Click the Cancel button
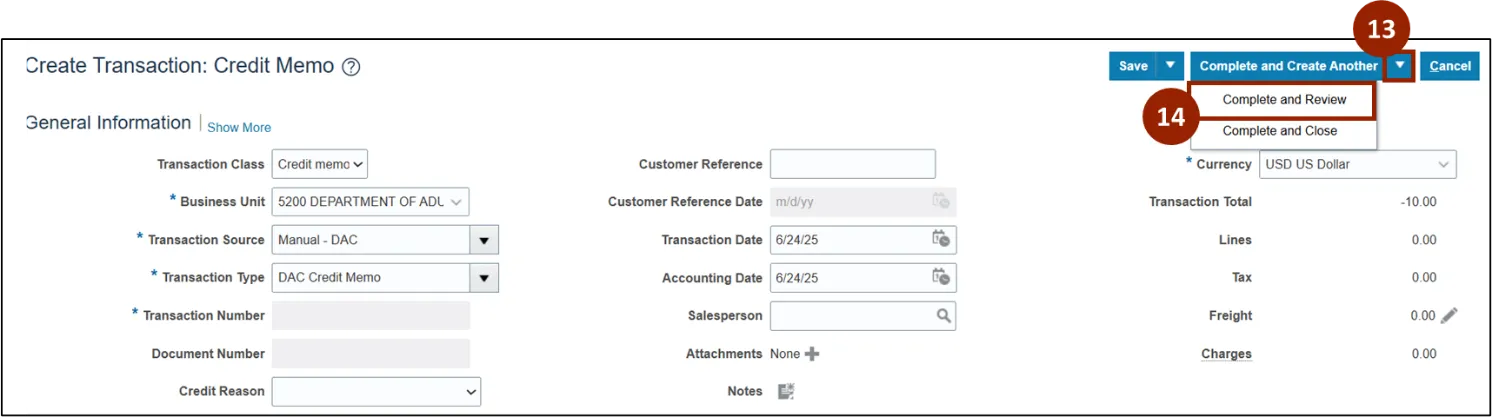 (x=1449, y=66)
